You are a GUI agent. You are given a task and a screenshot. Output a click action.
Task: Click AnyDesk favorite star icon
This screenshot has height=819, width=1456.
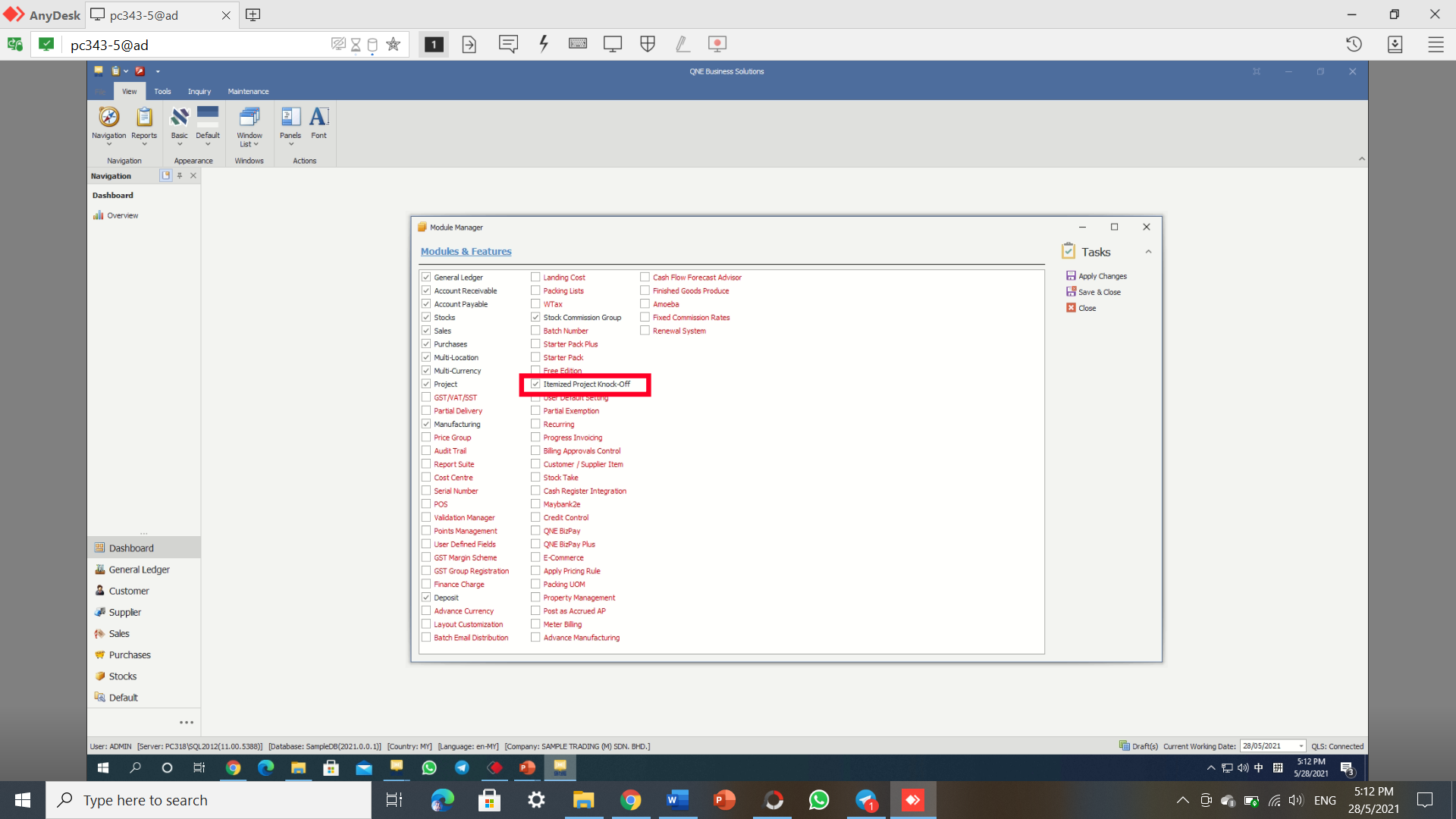[x=393, y=44]
